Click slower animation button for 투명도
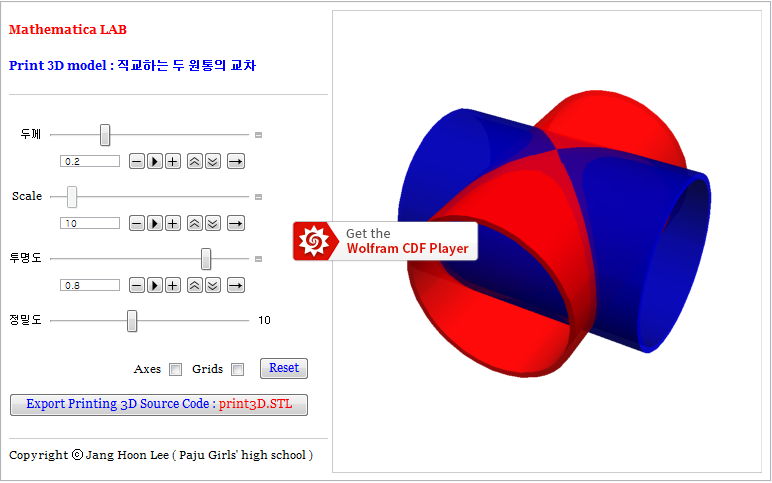The height and width of the screenshot is (483, 772). point(213,285)
